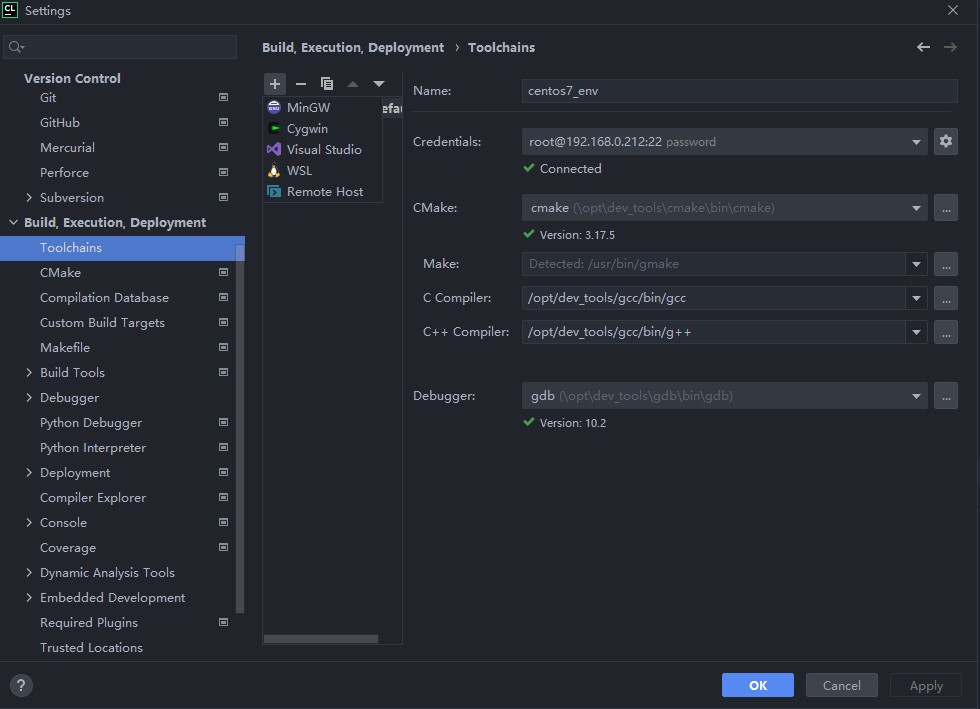Expand the Subversion node

coord(29,198)
